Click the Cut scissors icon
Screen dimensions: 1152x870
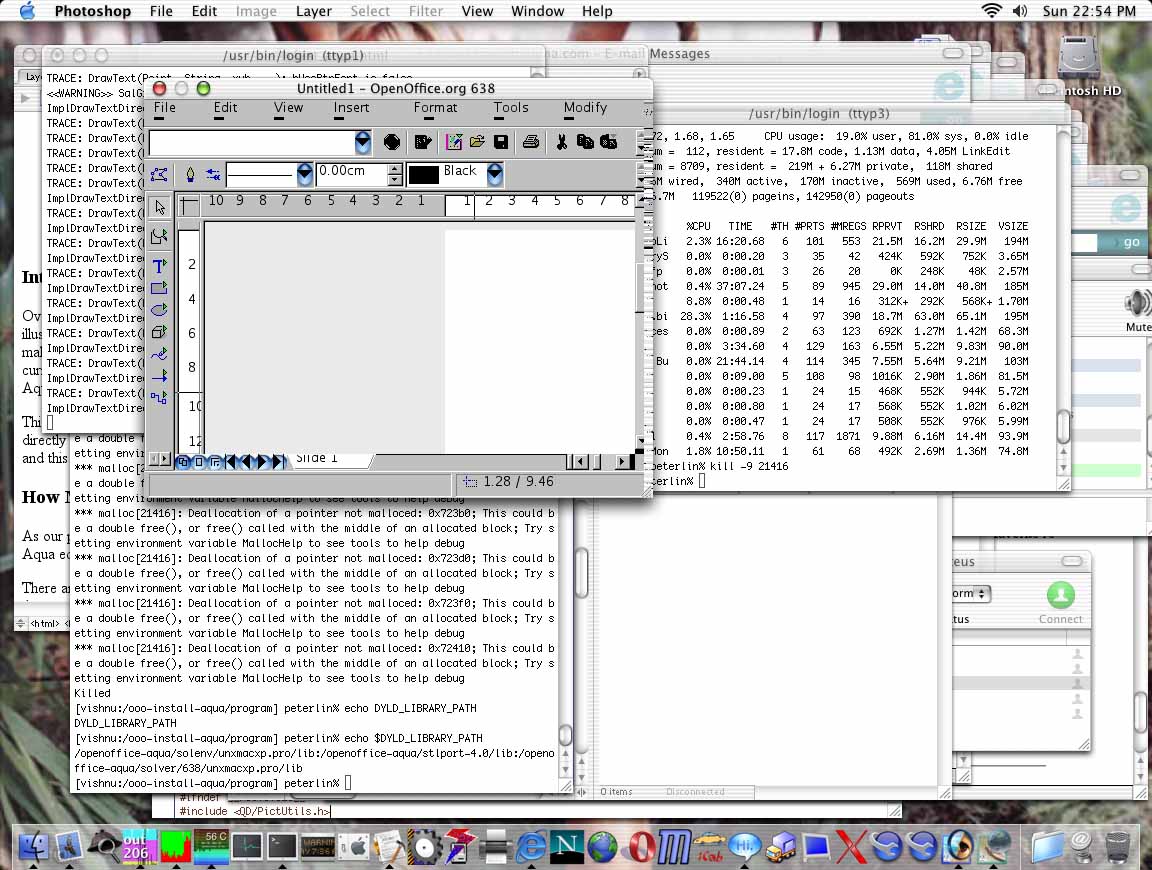coord(562,142)
